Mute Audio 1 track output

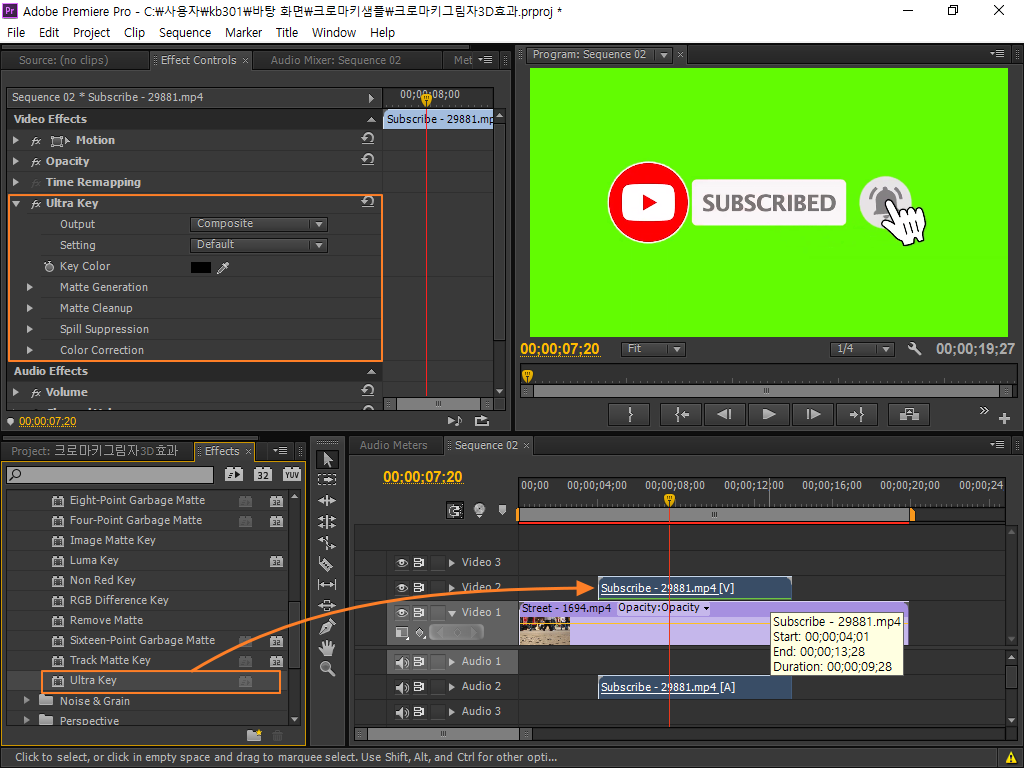click(x=402, y=662)
